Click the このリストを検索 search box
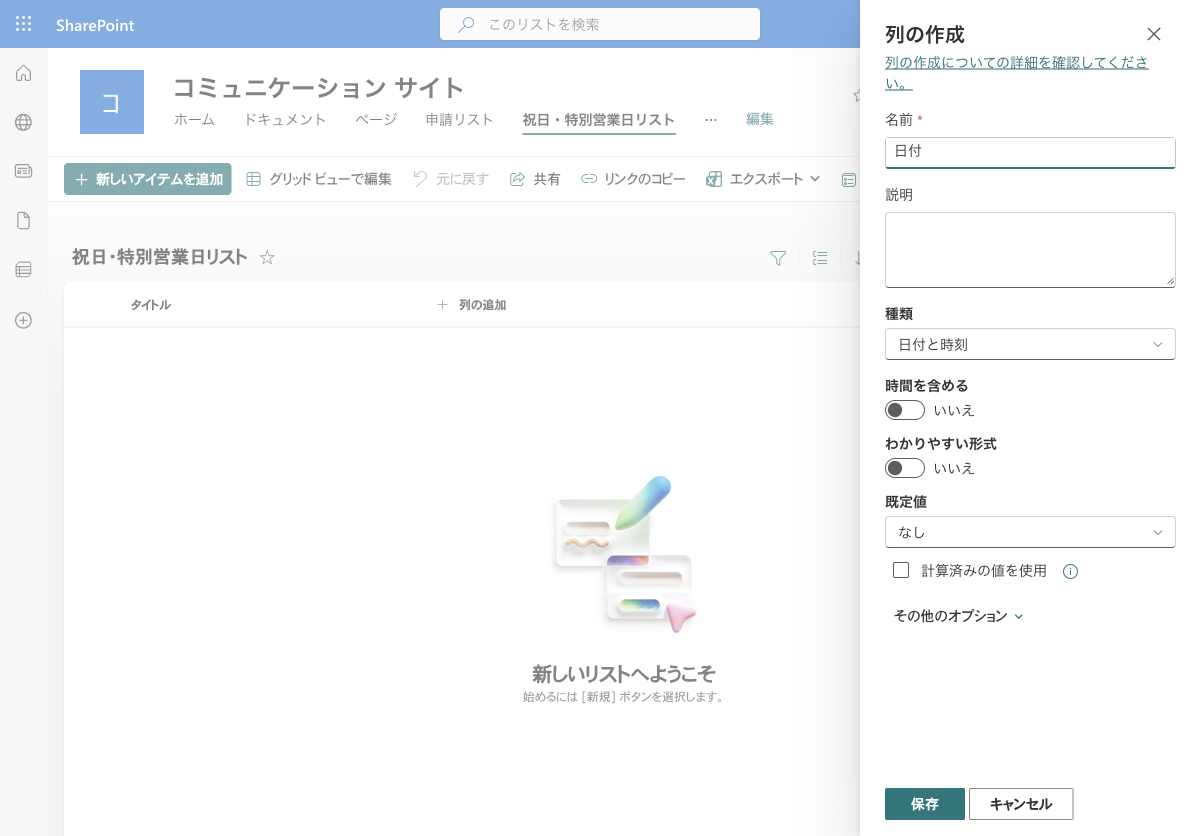Viewport: 1200px width, 836px height. tap(600, 24)
